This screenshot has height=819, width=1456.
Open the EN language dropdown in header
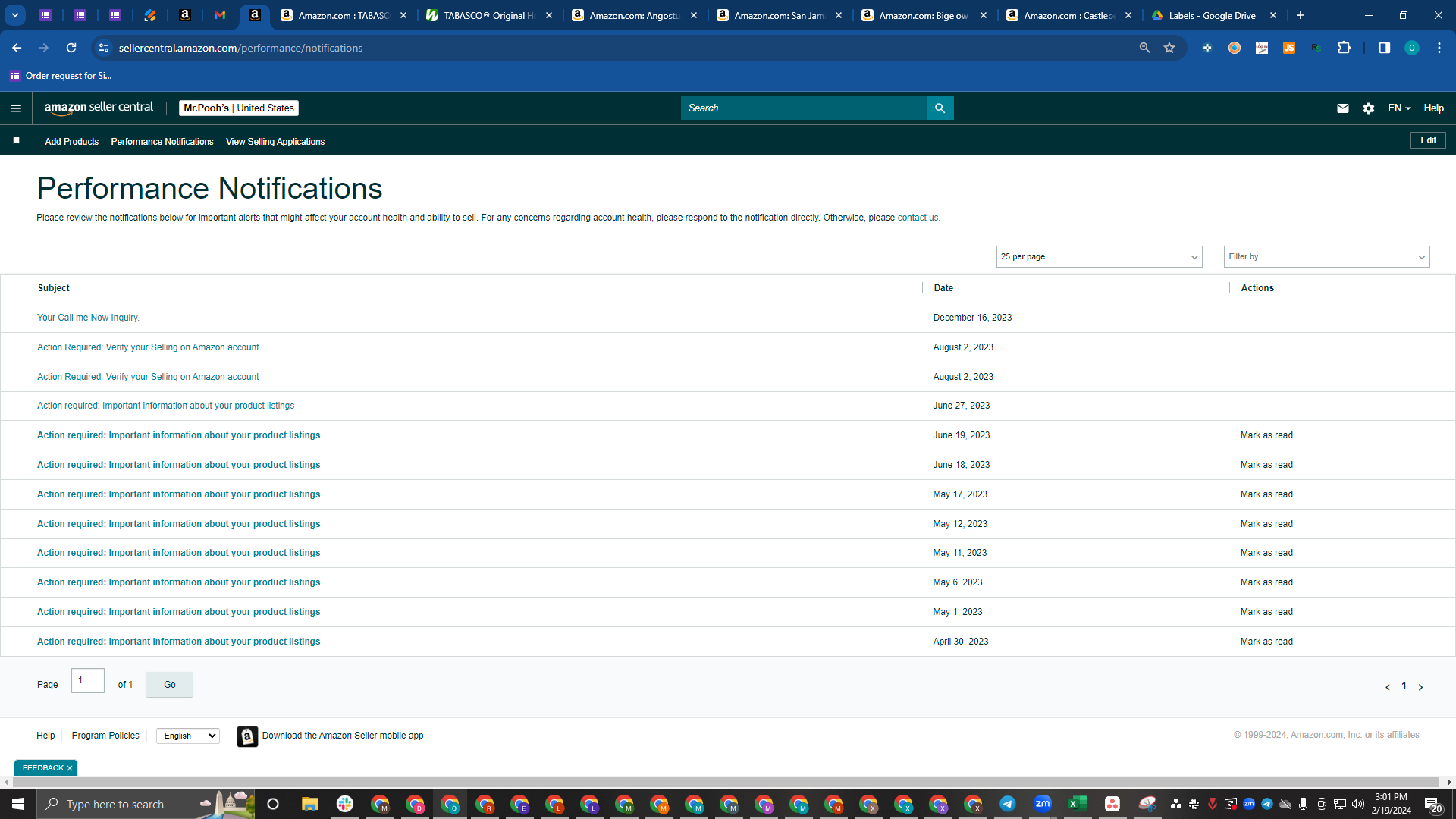coord(1398,108)
